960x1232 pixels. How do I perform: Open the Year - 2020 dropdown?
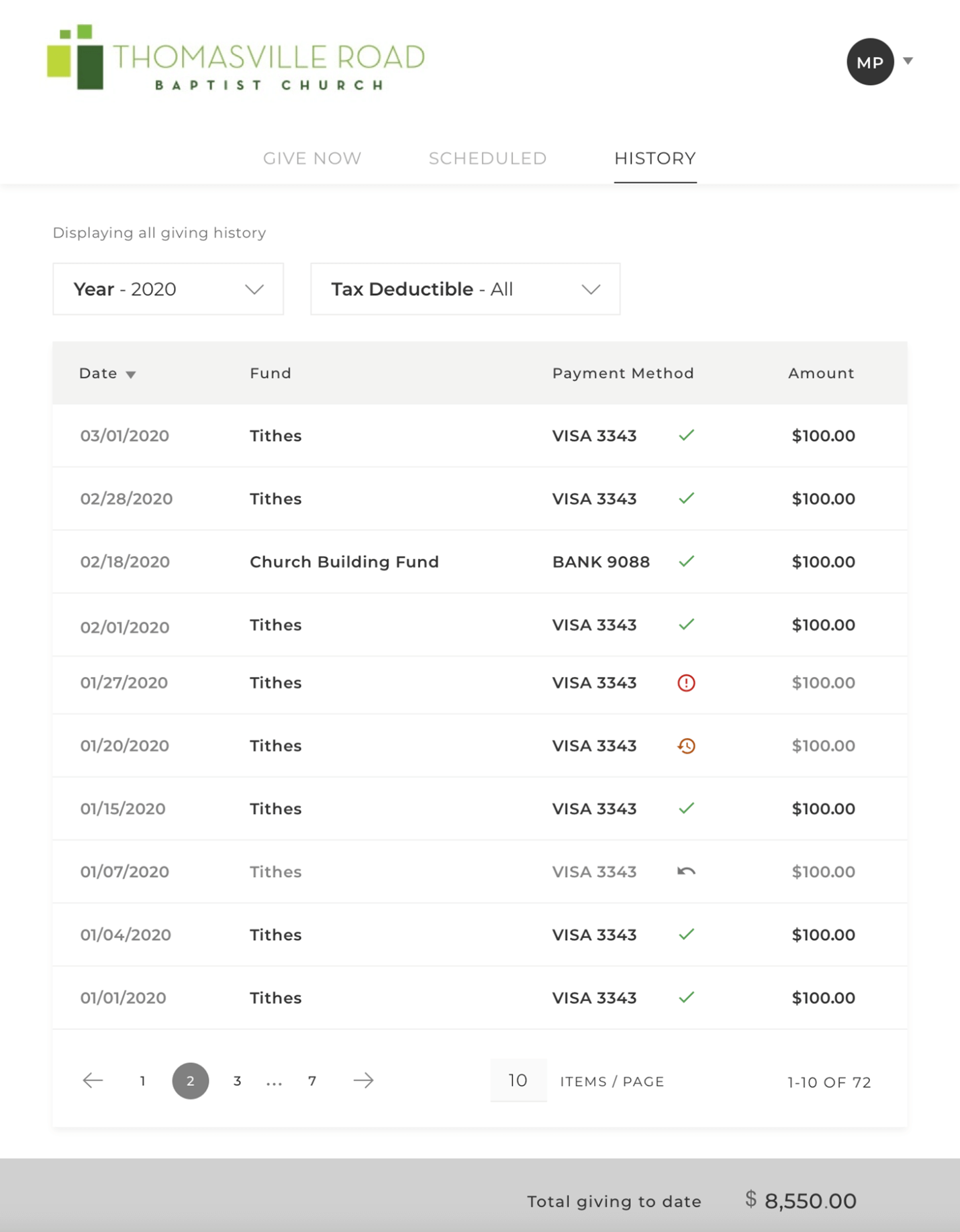click(x=168, y=289)
